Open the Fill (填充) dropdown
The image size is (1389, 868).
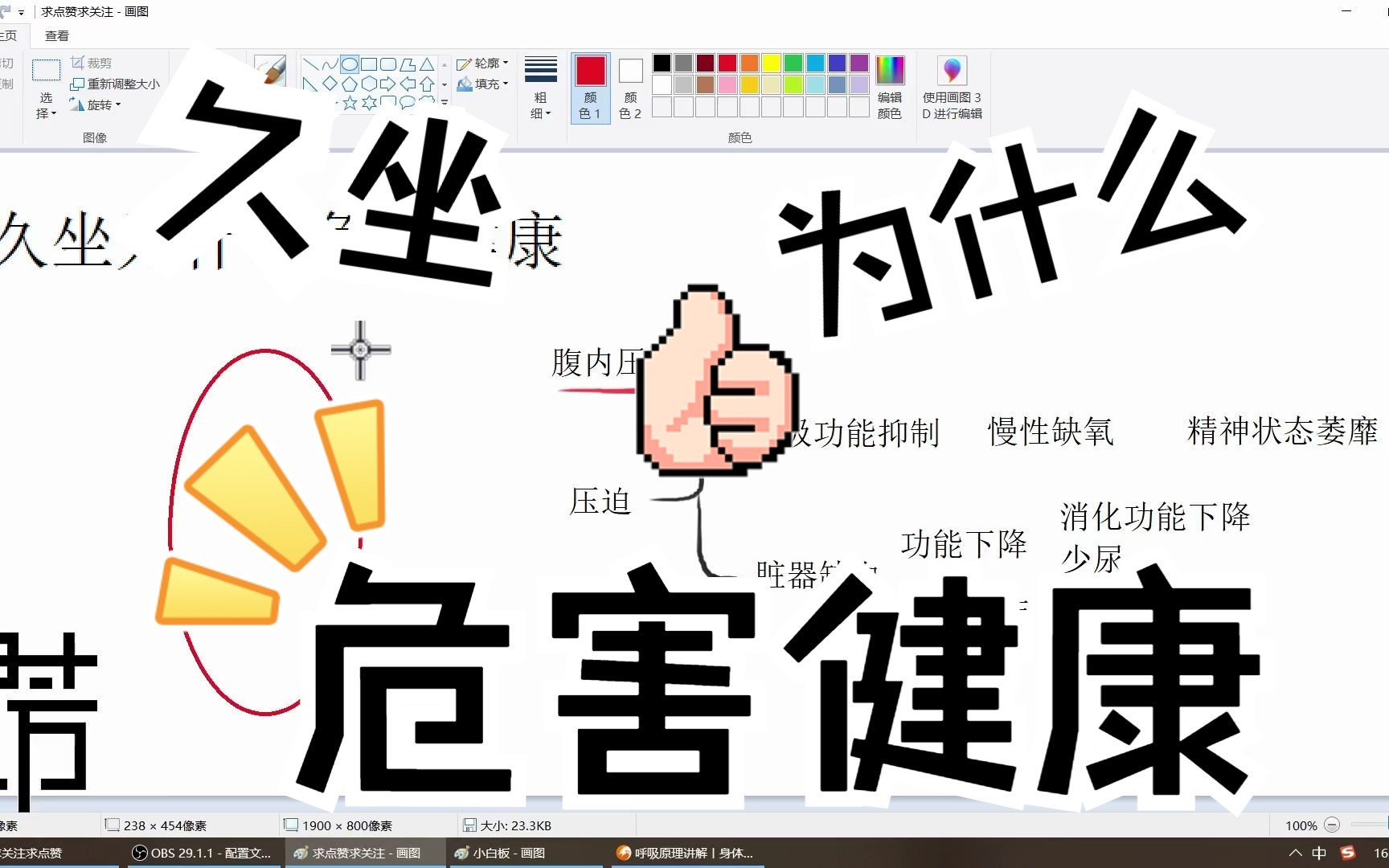[483, 84]
